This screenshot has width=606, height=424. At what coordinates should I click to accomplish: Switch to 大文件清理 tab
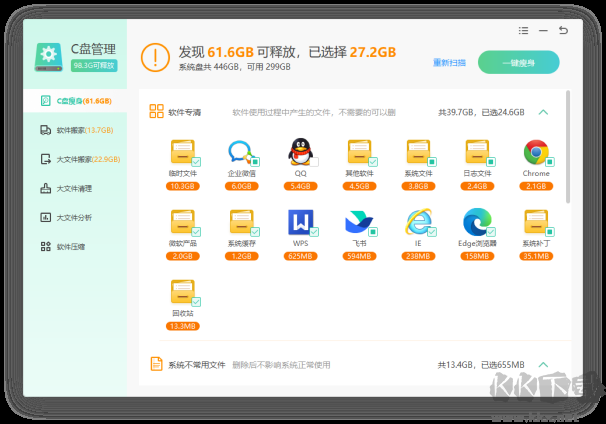coord(75,189)
